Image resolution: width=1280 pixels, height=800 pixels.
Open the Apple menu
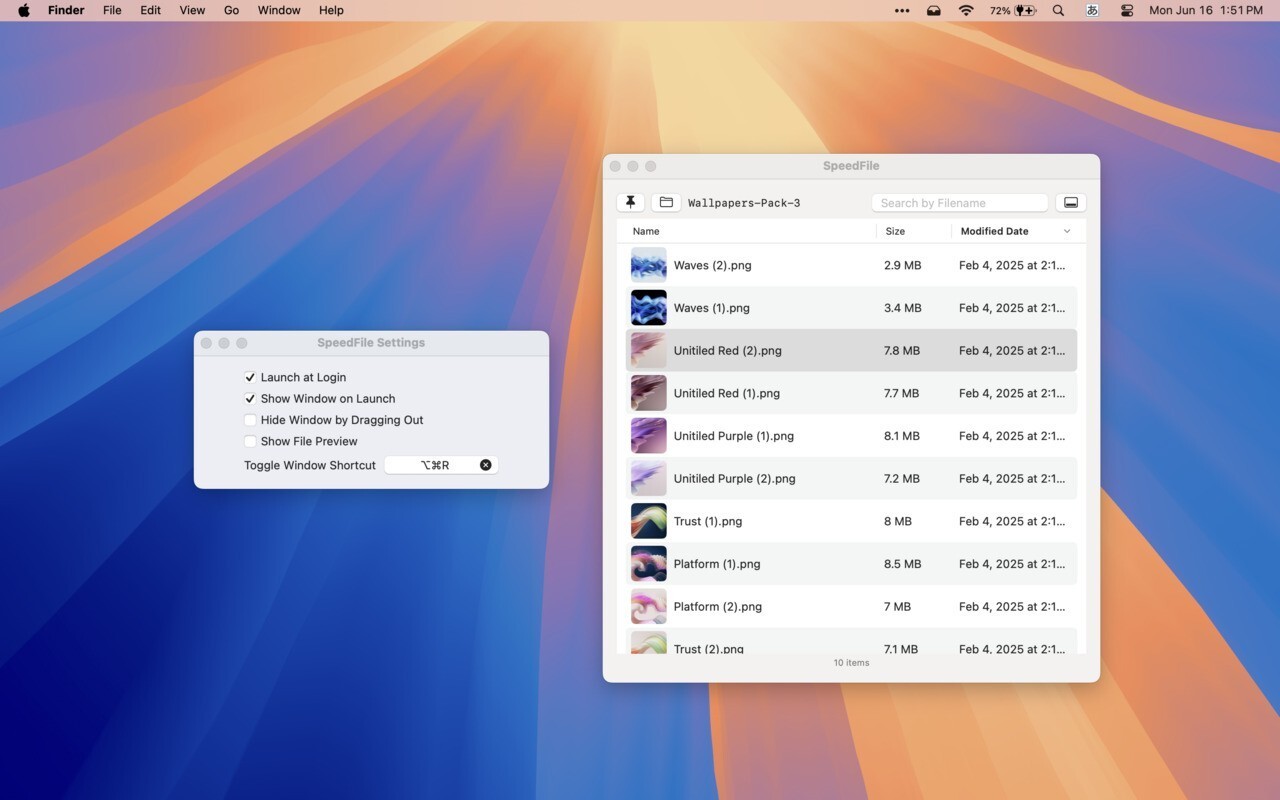click(x=24, y=10)
